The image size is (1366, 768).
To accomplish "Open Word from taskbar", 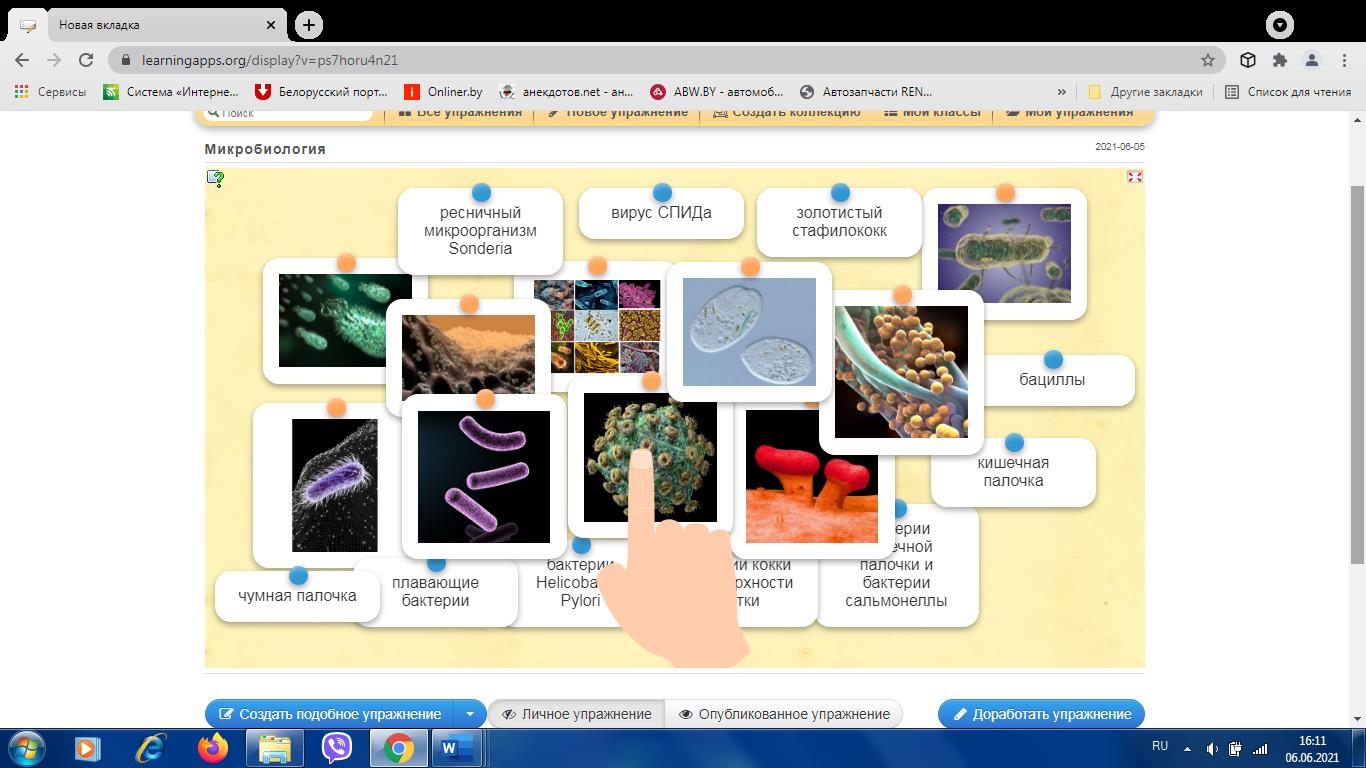I will (x=457, y=748).
